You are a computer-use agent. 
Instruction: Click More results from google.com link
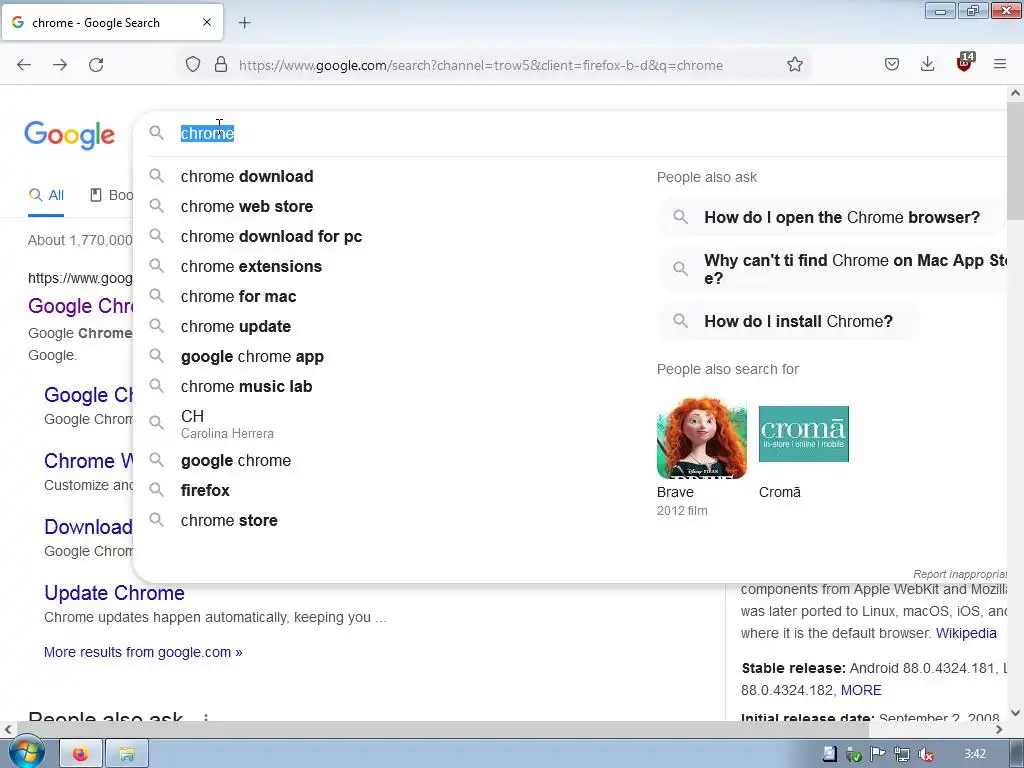pyautogui.click(x=143, y=652)
